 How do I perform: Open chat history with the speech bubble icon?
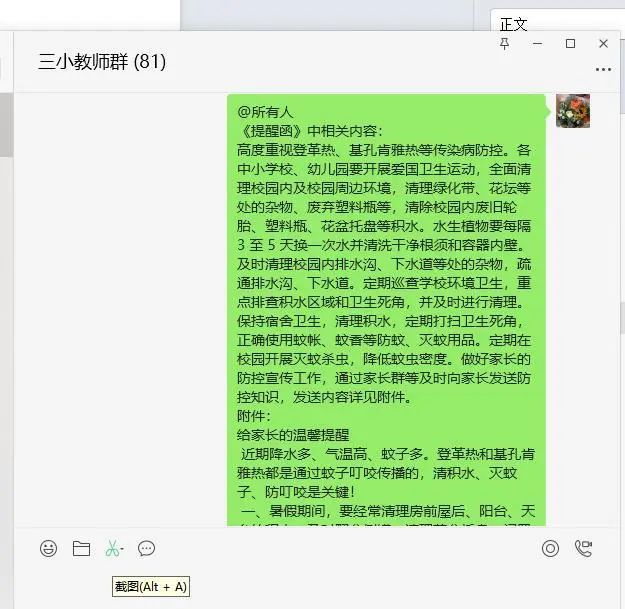pos(146,548)
